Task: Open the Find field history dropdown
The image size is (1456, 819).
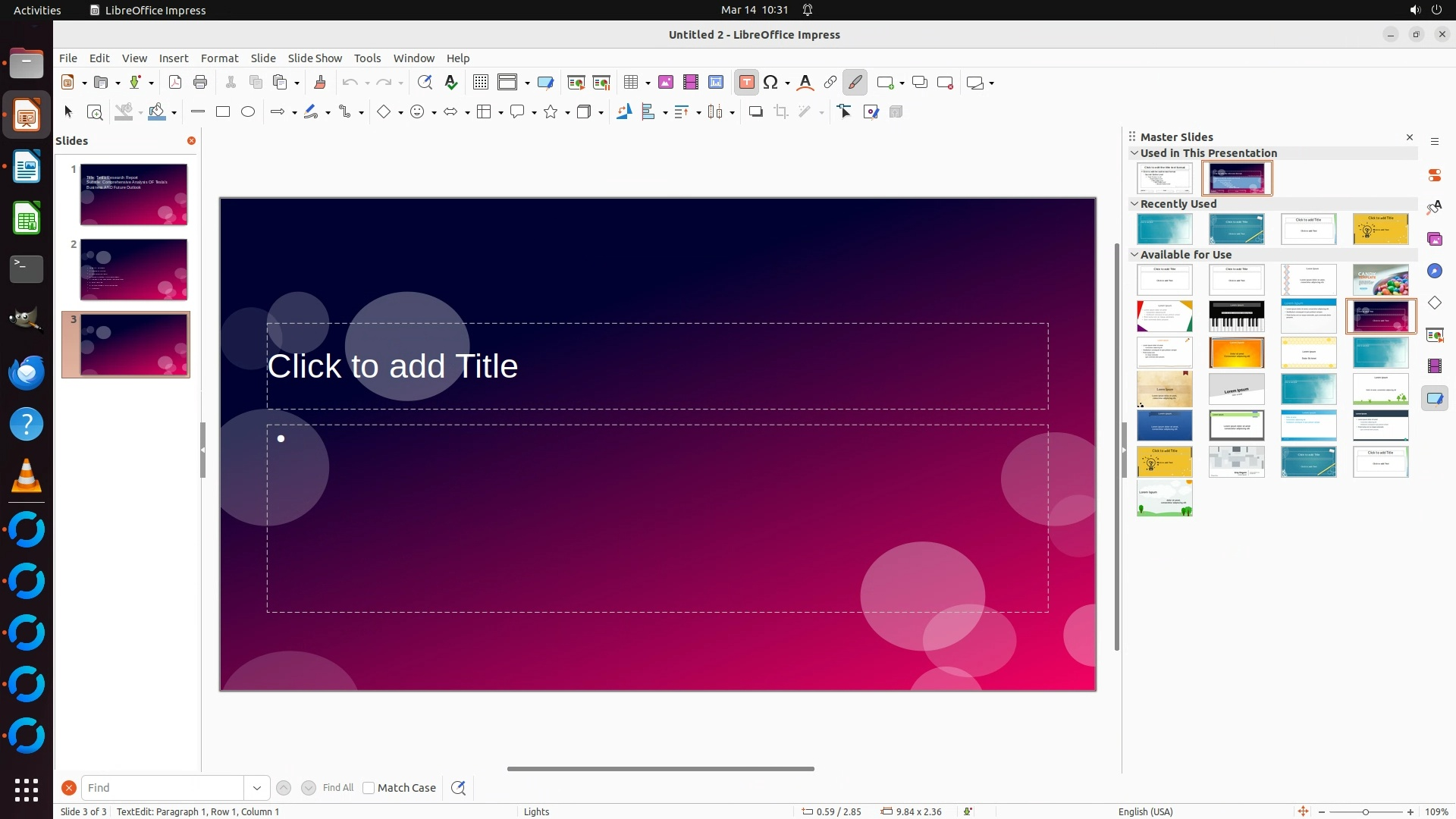Action: click(257, 788)
